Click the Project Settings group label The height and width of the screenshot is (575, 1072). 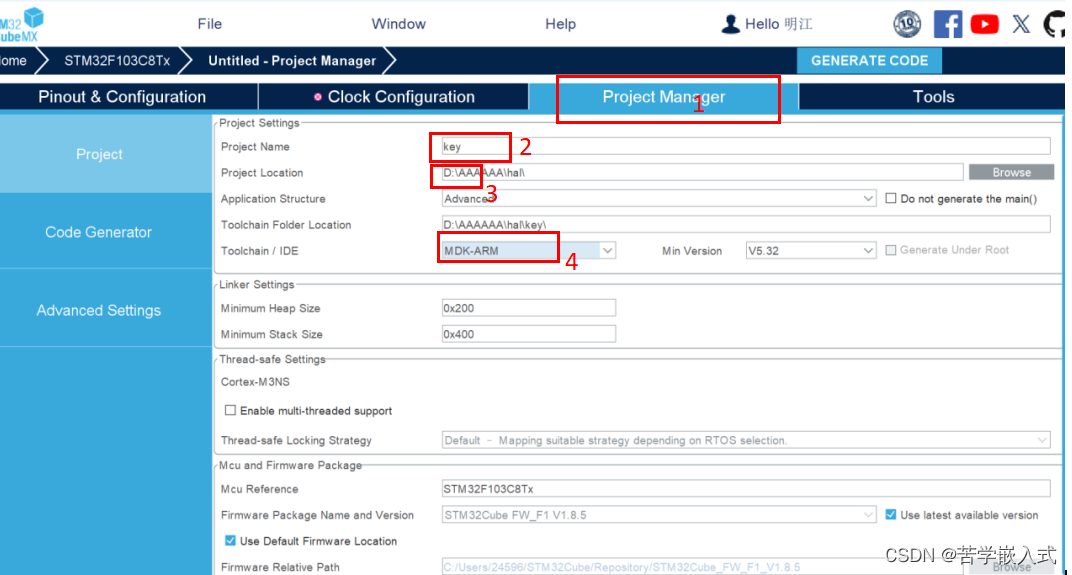259,123
